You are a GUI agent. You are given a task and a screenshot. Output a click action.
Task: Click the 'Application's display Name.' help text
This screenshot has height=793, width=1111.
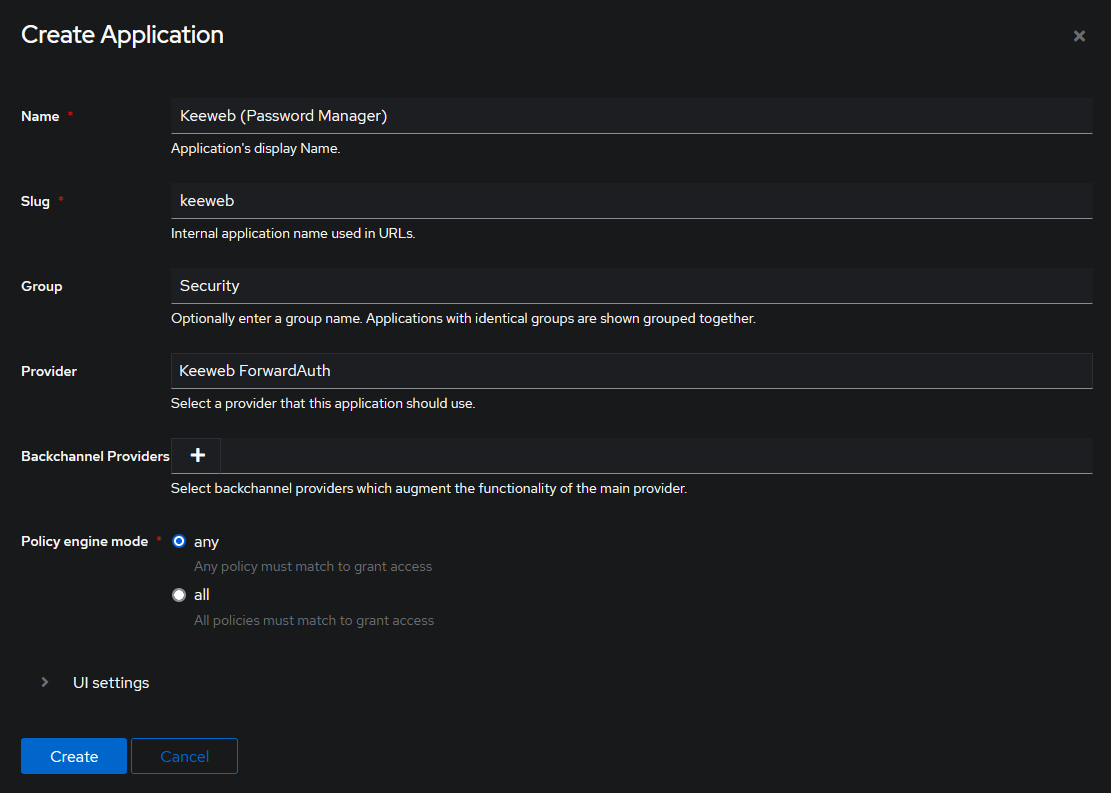coord(255,148)
